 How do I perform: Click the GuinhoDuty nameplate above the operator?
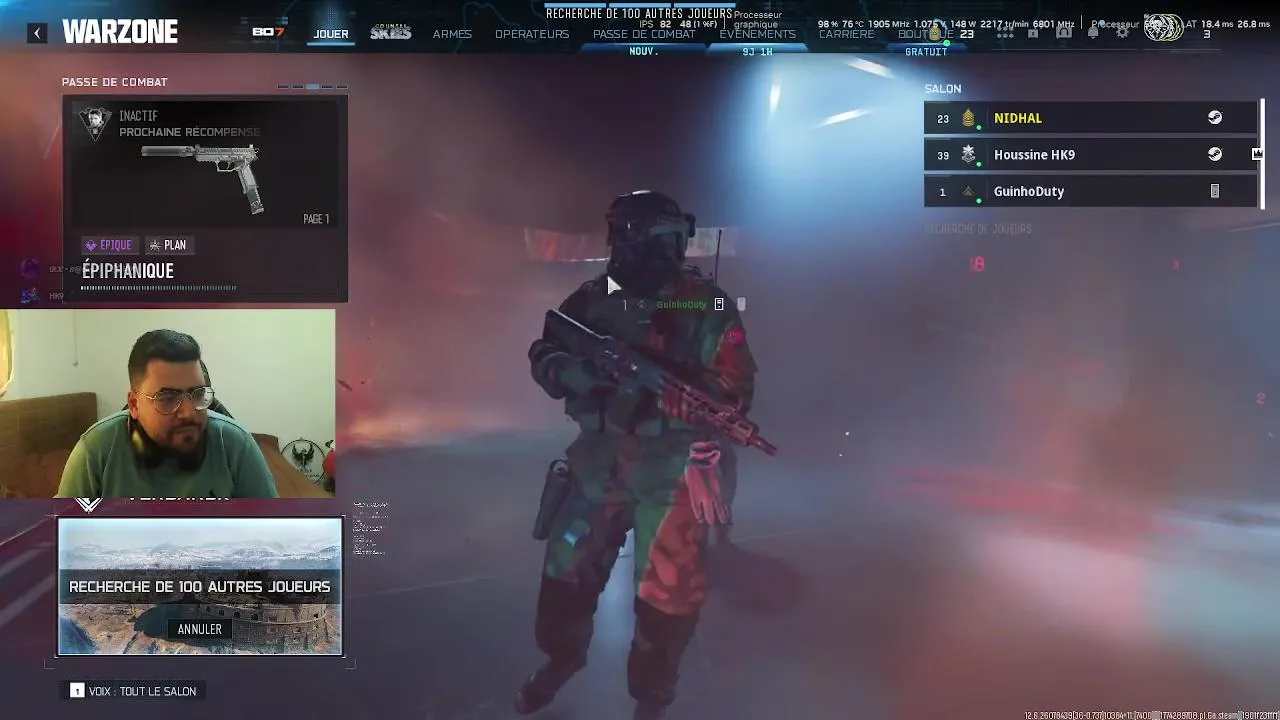681,305
